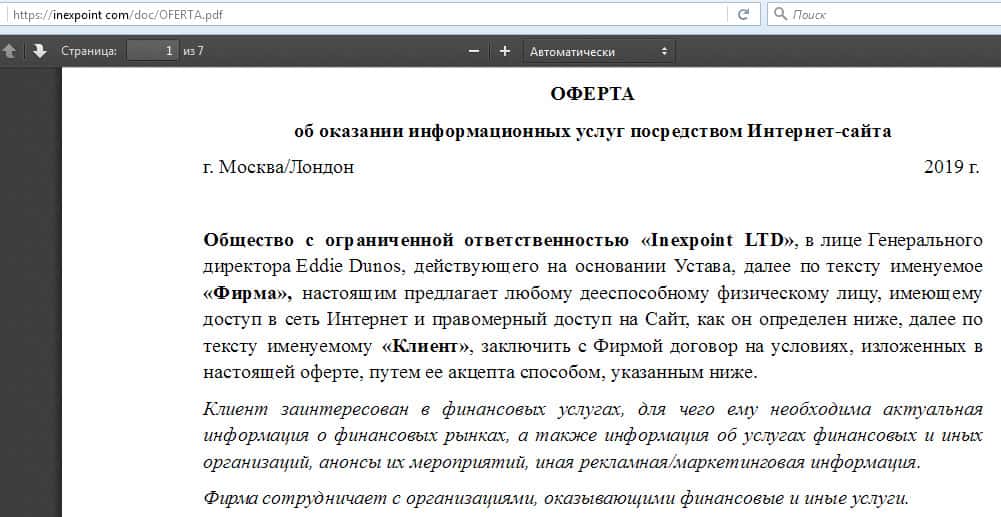
Task: Click the search magnifier icon
Action: (780, 13)
